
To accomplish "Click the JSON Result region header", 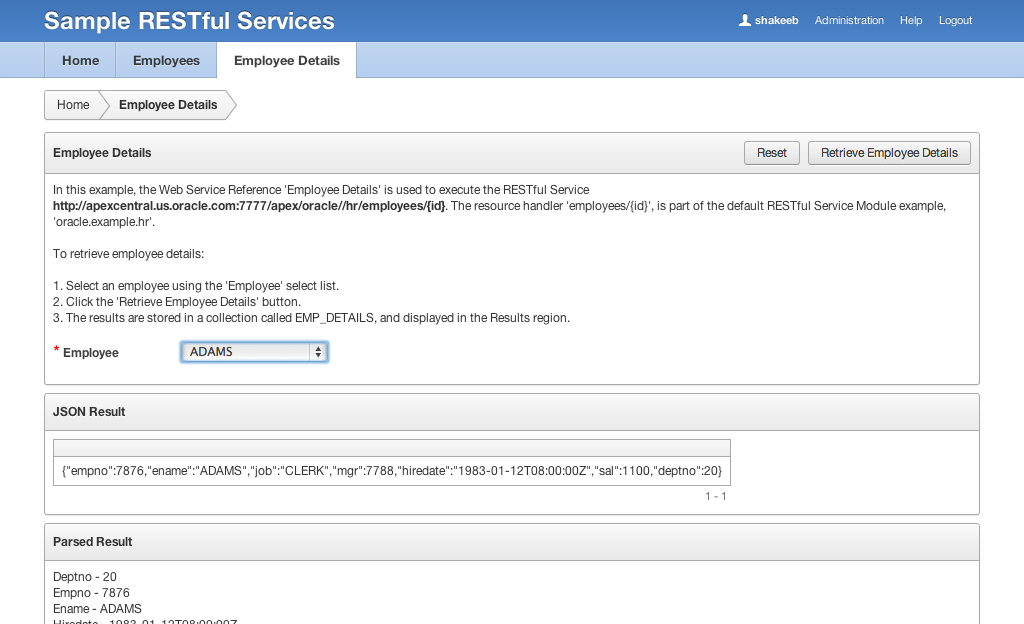I will click(x=89, y=412).
